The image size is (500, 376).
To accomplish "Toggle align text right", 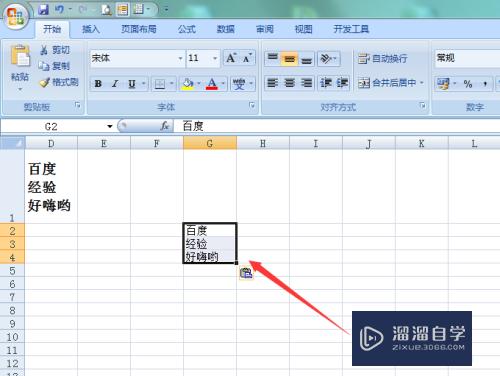I will (x=306, y=82).
